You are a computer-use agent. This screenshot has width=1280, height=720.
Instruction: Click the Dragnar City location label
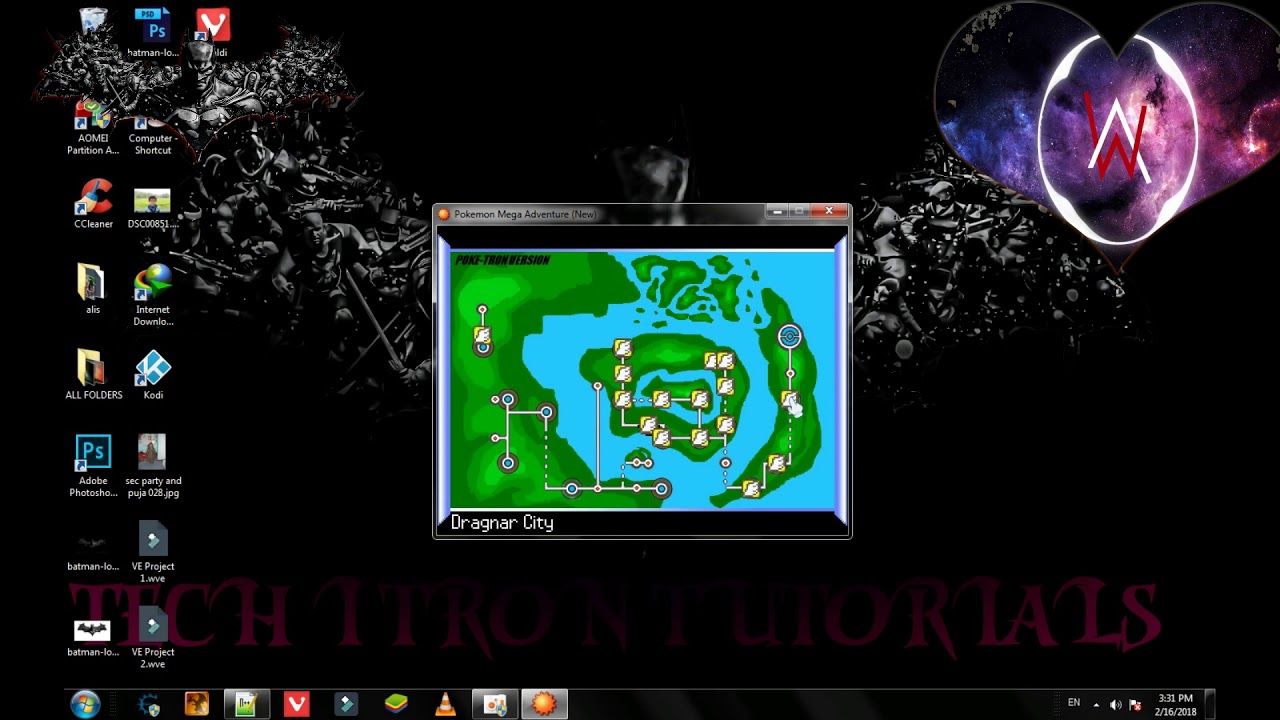pyautogui.click(x=502, y=522)
